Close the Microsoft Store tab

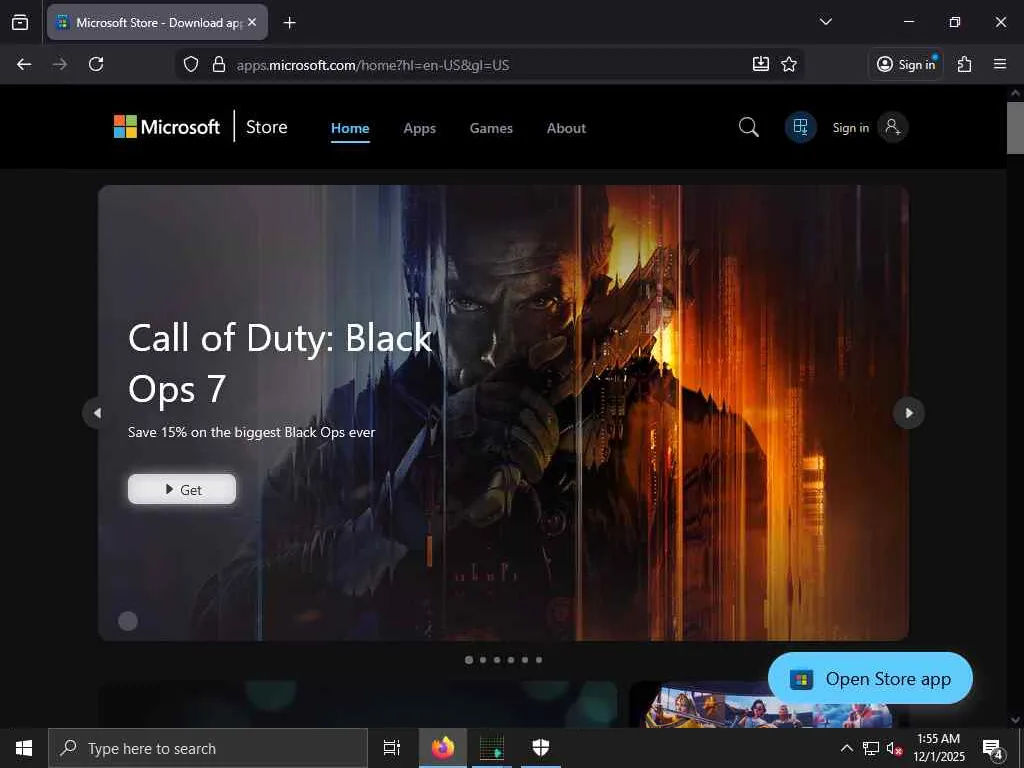click(x=252, y=22)
